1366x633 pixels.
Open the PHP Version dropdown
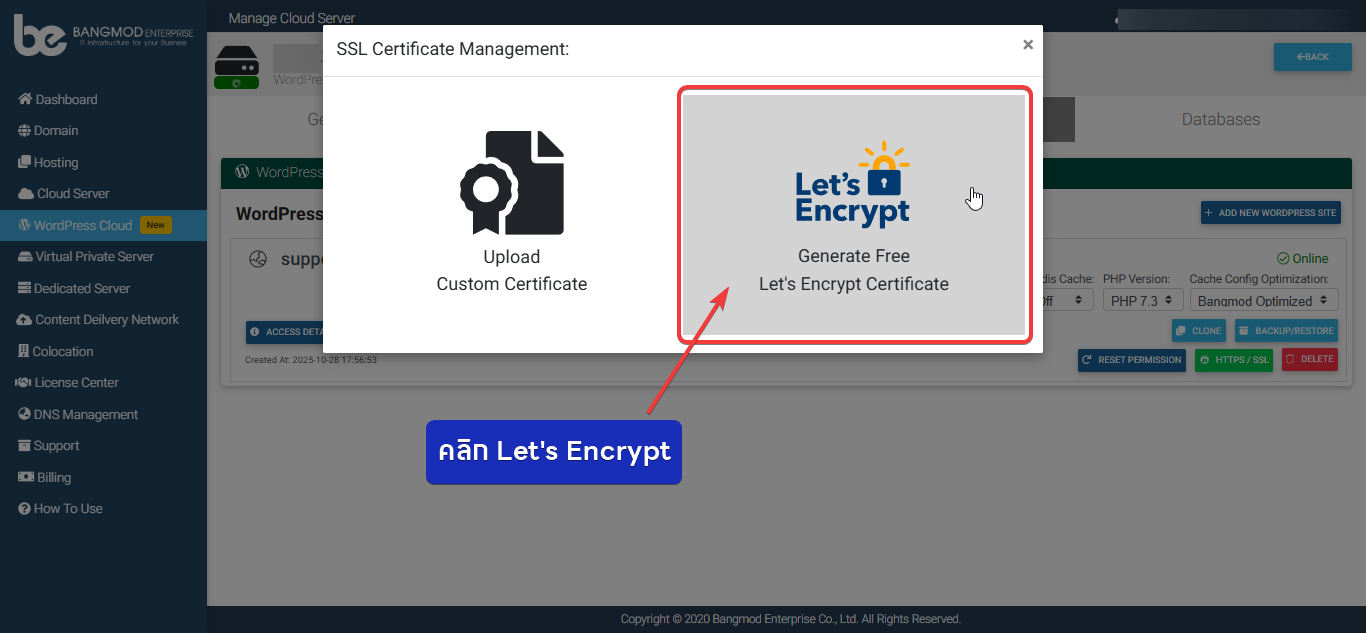1143,300
